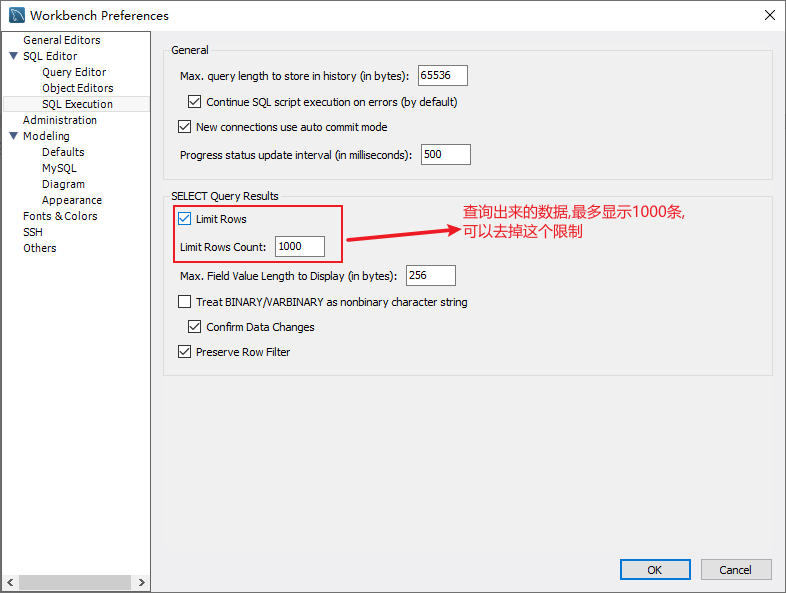Open General Editors preferences
The image size is (786, 593).
coord(62,40)
